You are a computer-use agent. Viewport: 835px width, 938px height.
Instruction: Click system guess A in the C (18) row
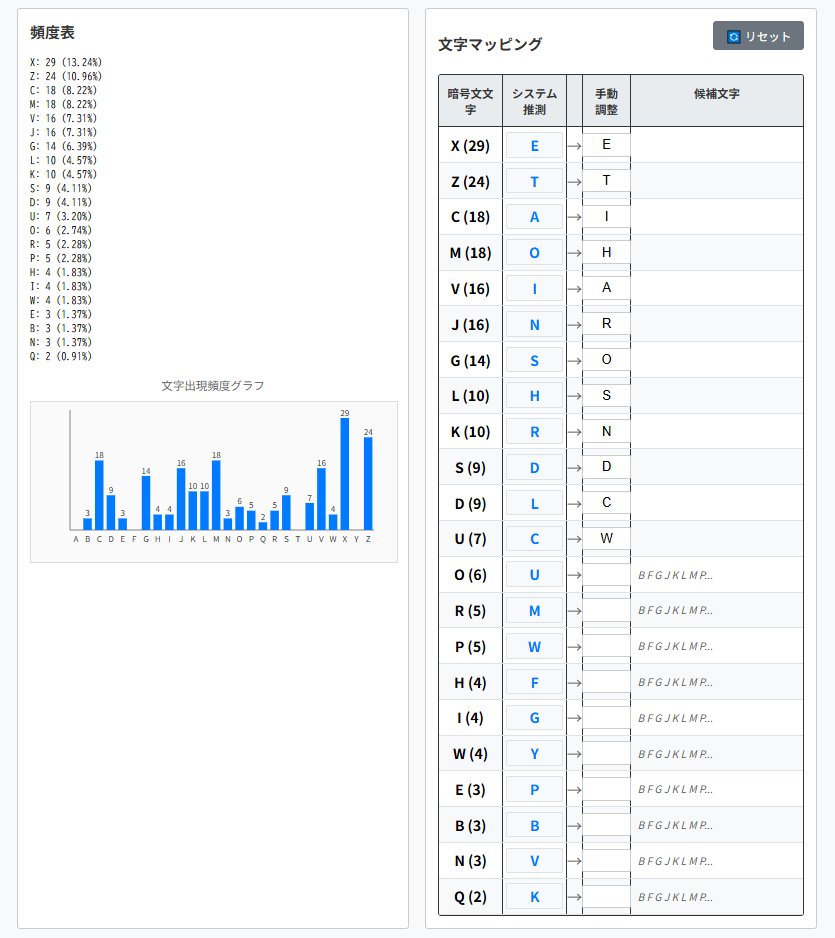click(534, 217)
